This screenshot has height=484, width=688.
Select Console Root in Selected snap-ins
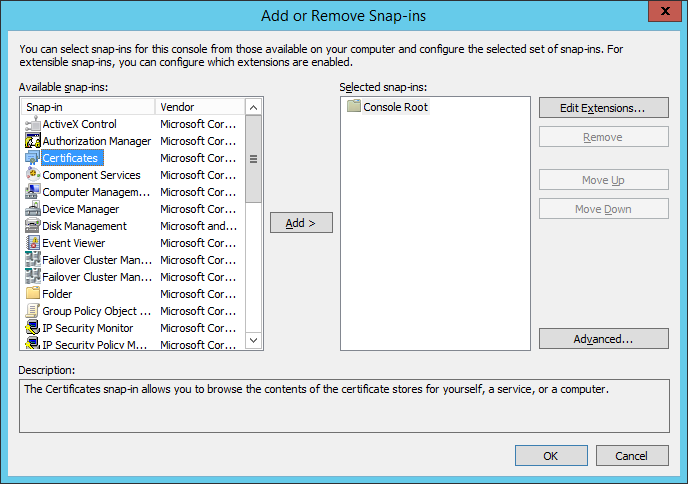pyautogui.click(x=395, y=107)
